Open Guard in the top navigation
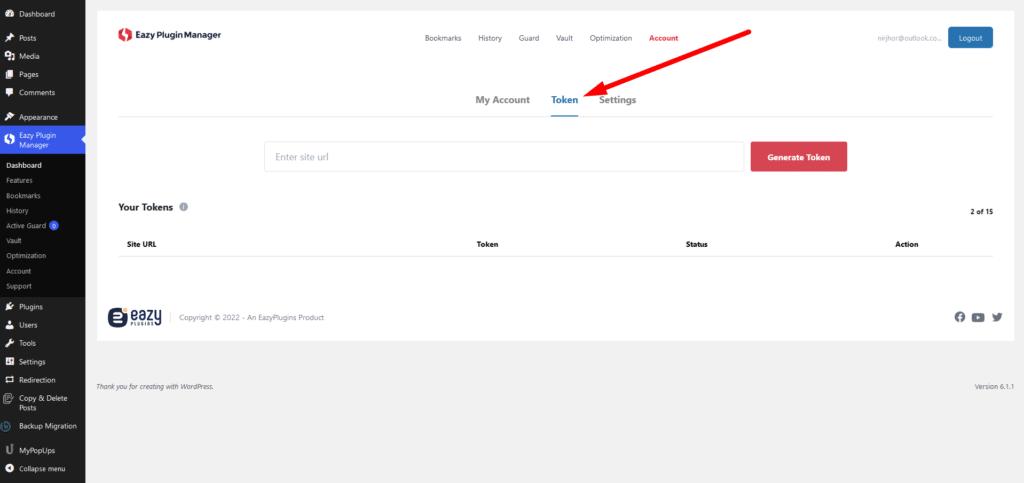The width and height of the screenshot is (1024, 483). [529, 38]
